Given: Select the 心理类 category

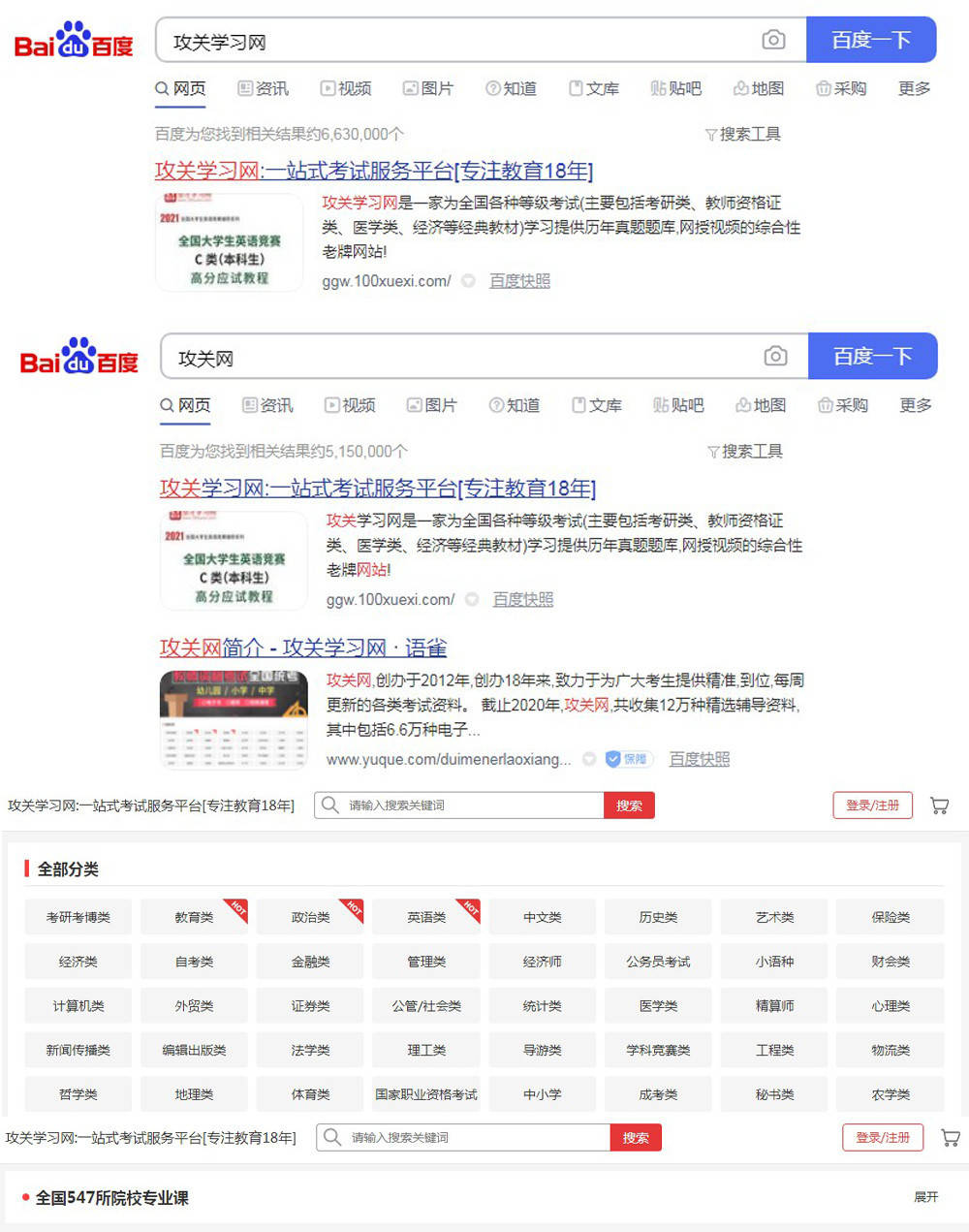Looking at the screenshot, I should pyautogui.click(x=891, y=1006).
